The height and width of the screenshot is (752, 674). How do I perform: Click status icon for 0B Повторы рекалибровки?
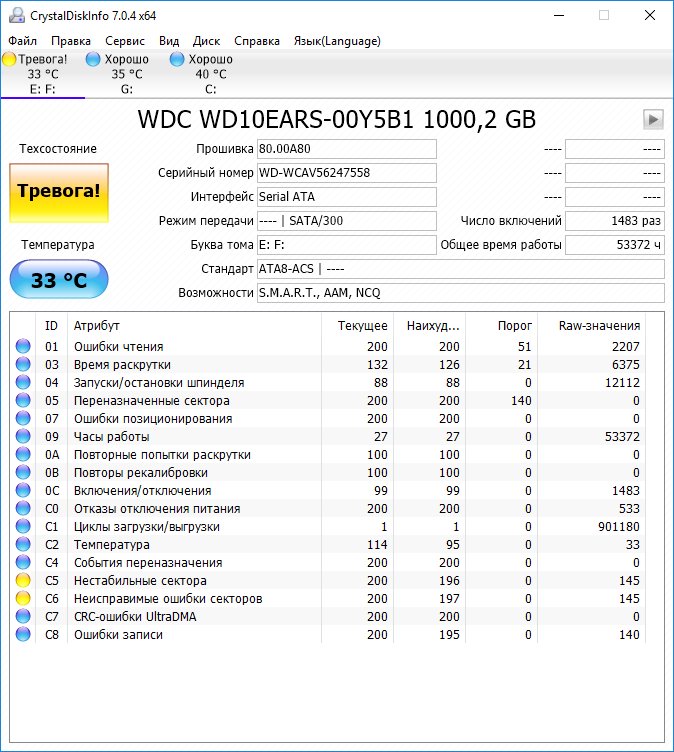pyautogui.click(x=23, y=472)
